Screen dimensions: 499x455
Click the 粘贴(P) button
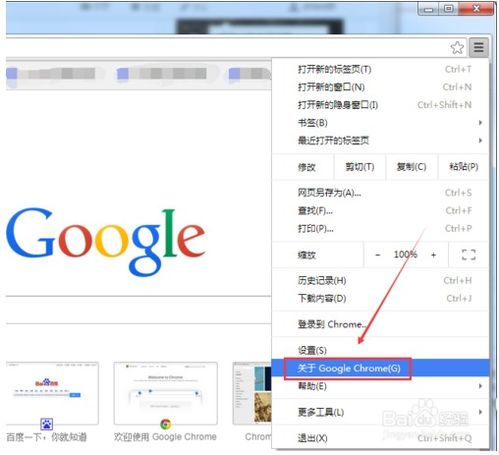[x=464, y=167]
